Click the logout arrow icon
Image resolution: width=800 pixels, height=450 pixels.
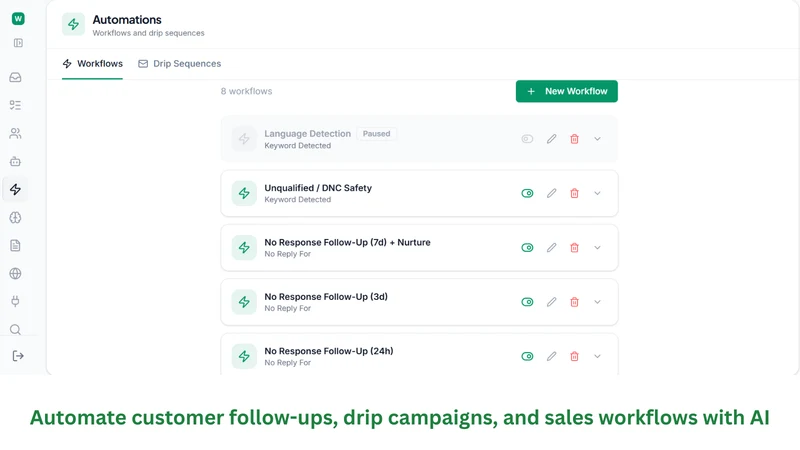click(18, 356)
